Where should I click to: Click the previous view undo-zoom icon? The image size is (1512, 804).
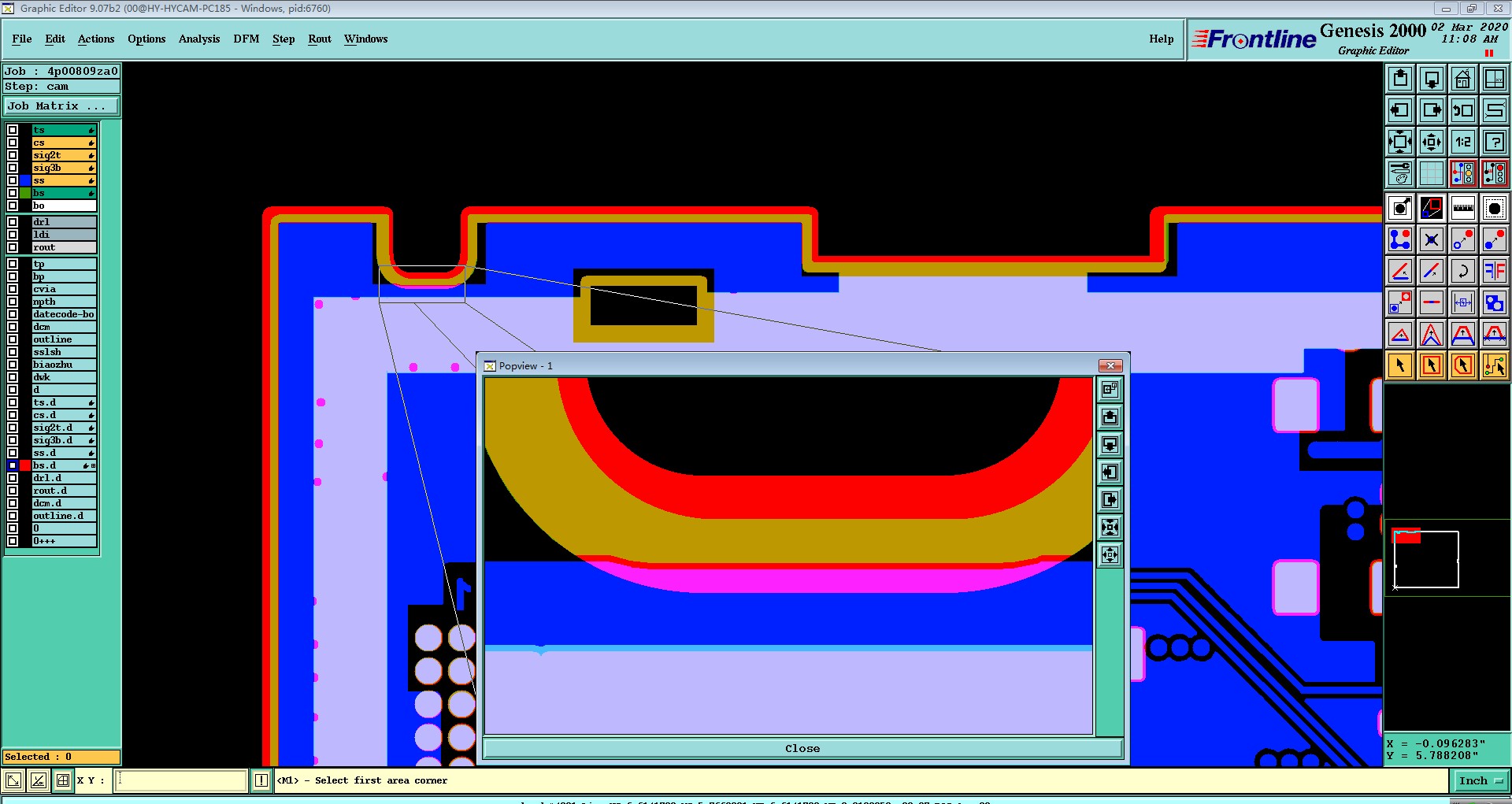tap(1463, 110)
